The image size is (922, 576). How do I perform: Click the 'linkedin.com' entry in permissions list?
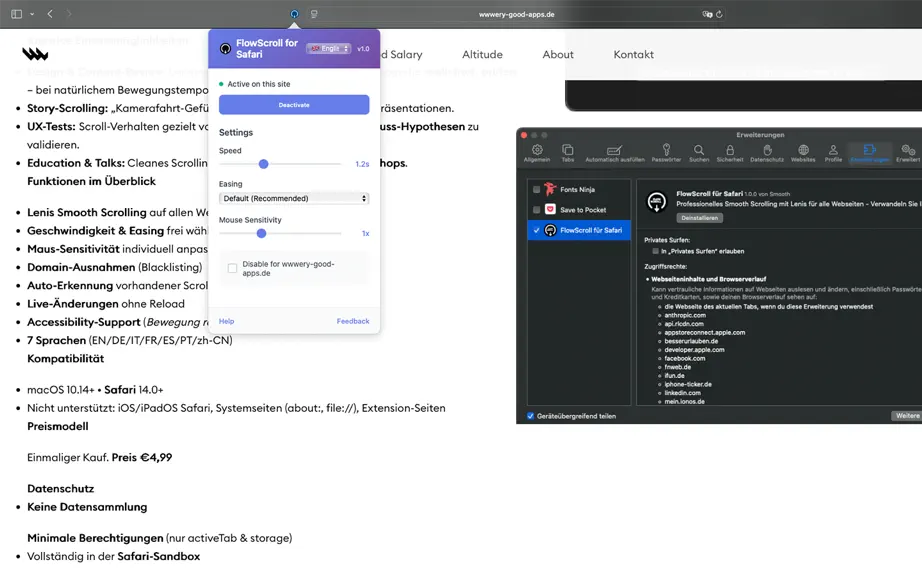click(x=682, y=393)
